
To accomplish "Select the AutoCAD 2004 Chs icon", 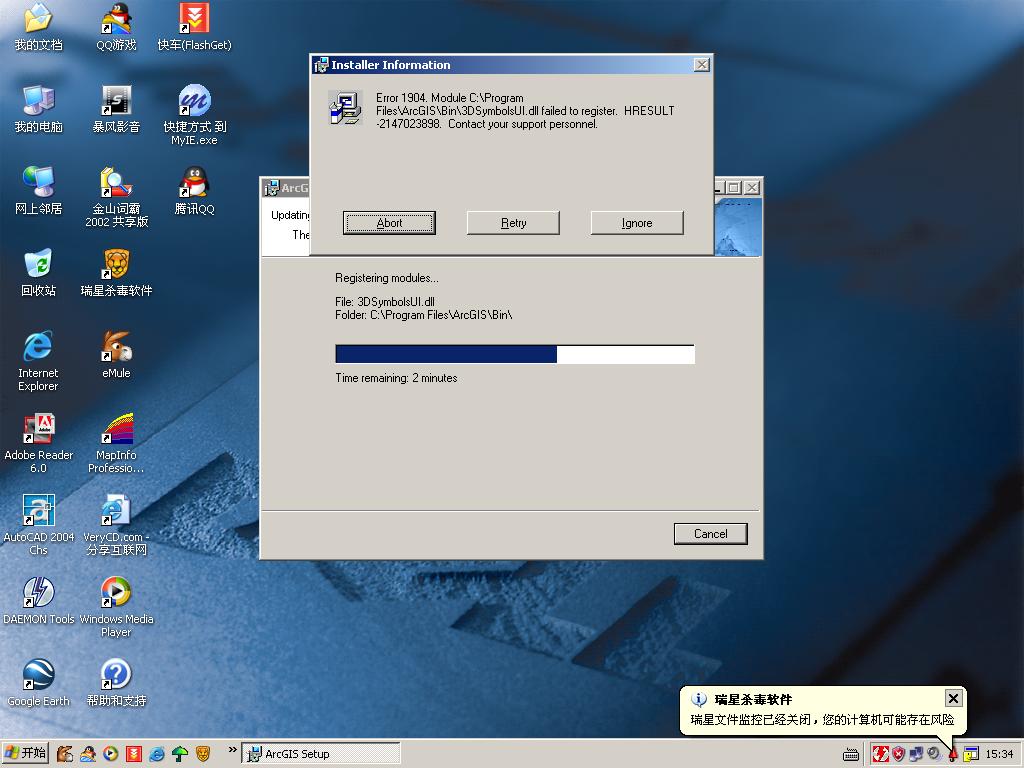I will point(39,525).
